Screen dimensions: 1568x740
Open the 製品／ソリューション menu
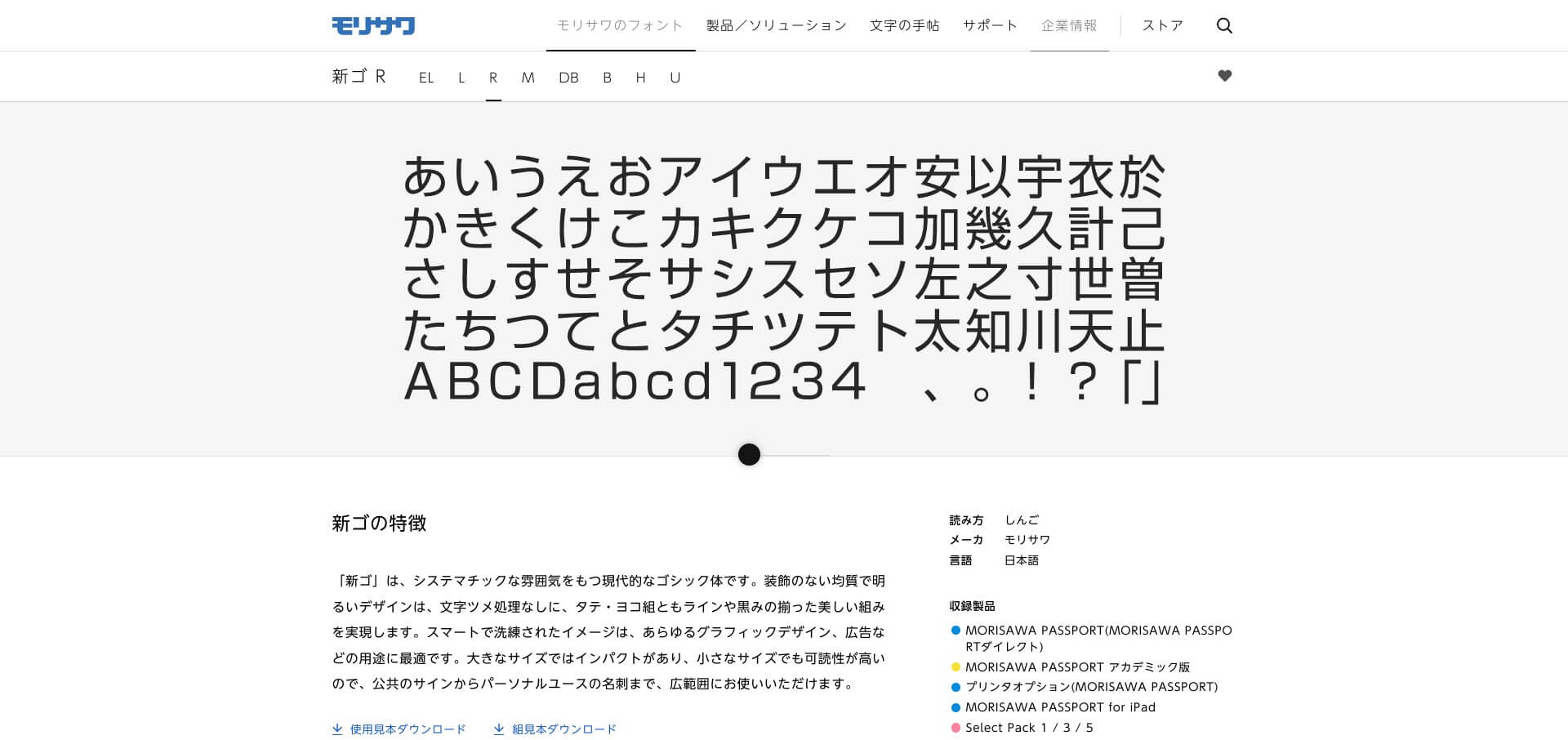coord(776,26)
